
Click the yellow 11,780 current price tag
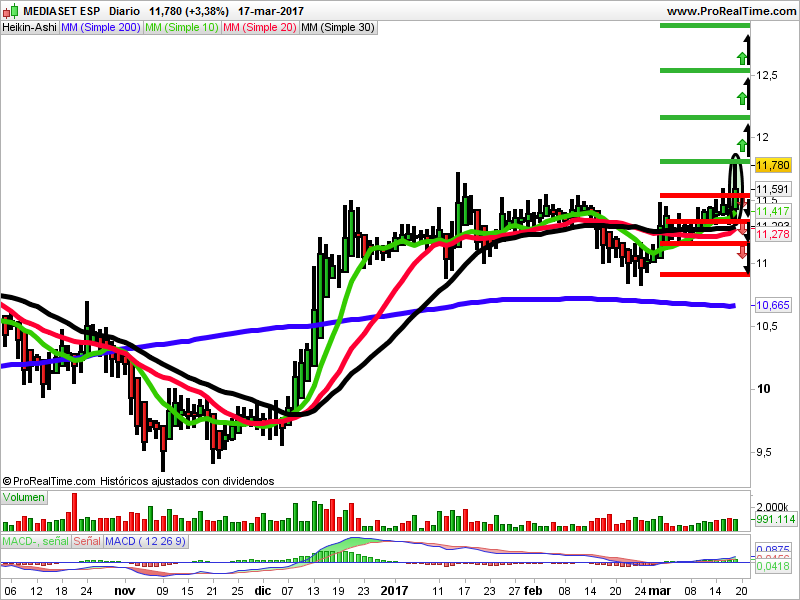[773, 165]
